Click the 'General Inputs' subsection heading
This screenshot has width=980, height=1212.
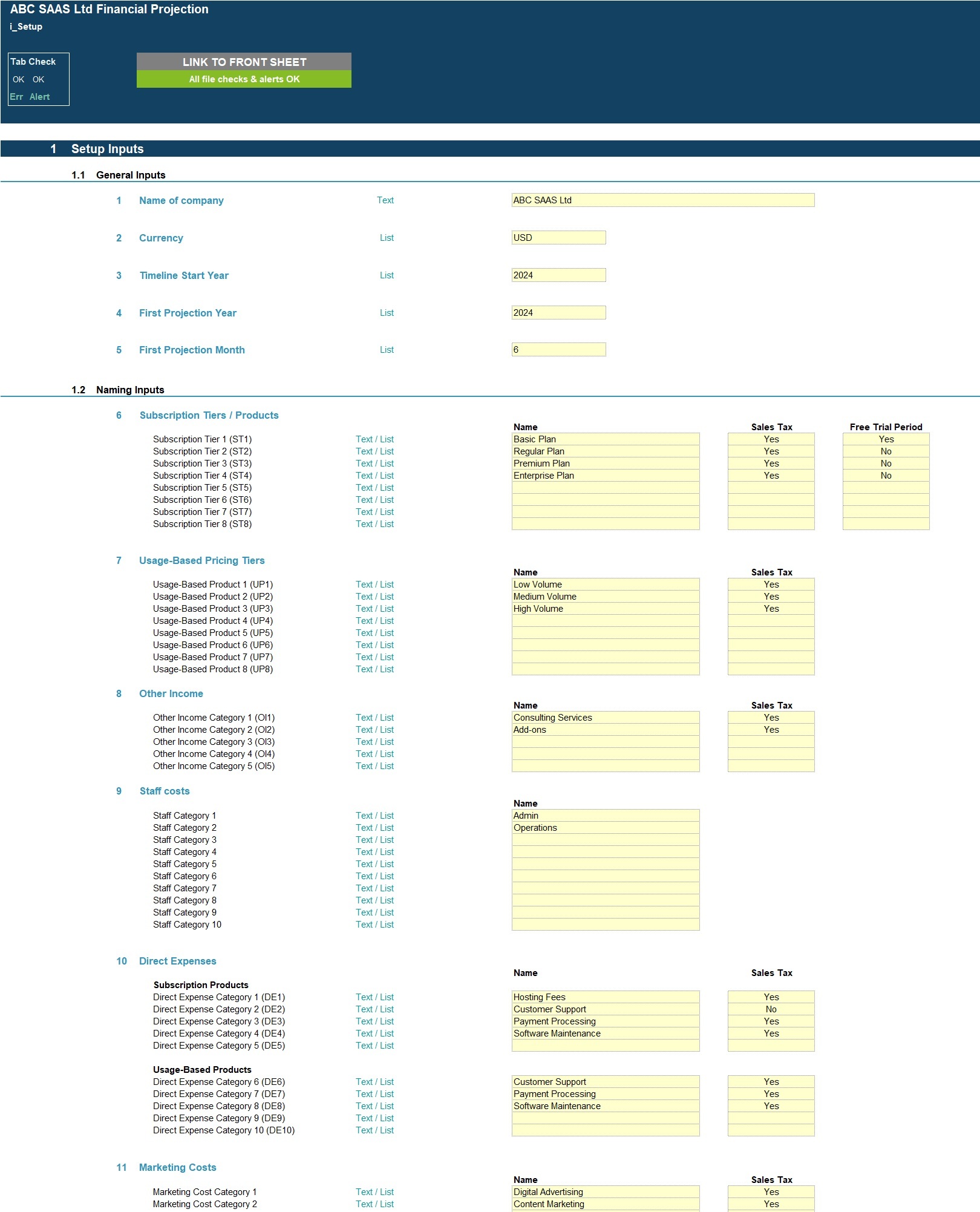coord(131,175)
